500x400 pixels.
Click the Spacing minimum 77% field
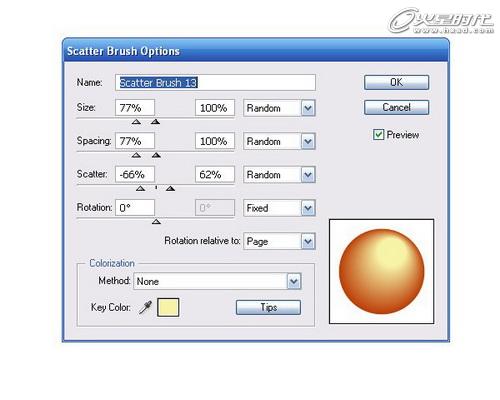pyautogui.click(x=135, y=141)
